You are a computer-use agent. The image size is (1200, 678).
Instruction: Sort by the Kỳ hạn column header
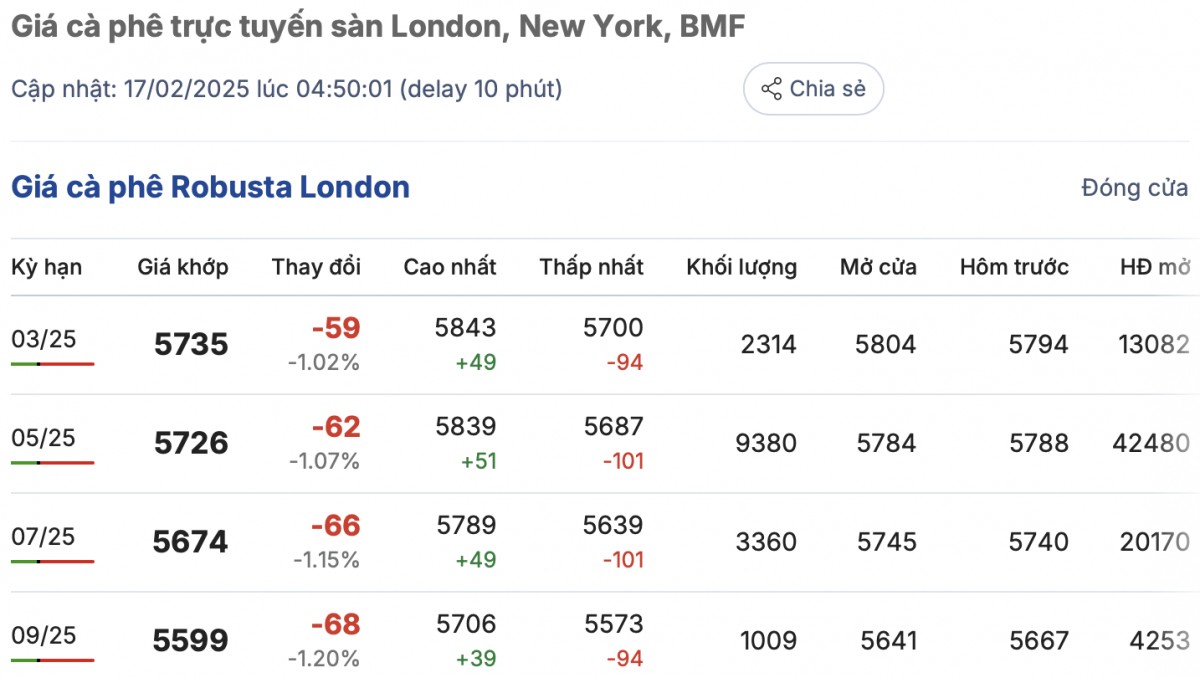point(47,267)
